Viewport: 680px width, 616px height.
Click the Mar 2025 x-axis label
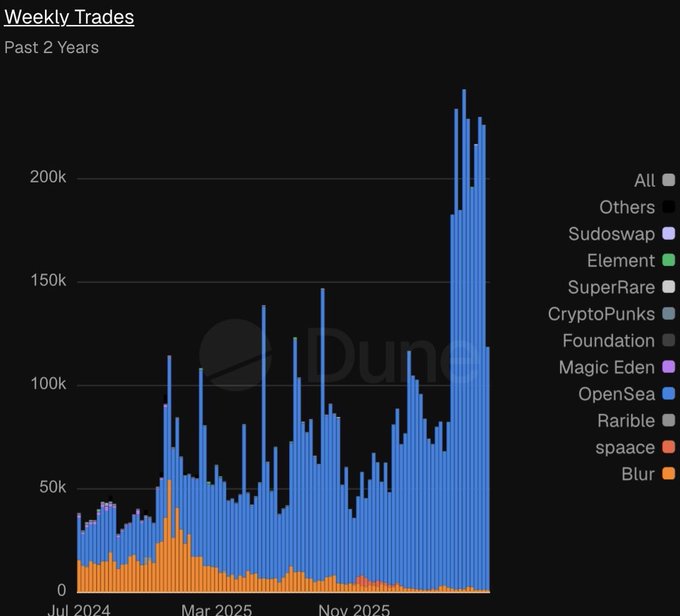[216, 609]
